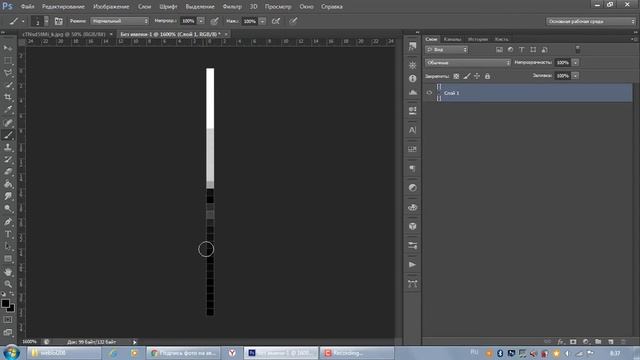Select the Crop tool
Screen dimensions: 640x360
pyautogui.click(x=8, y=97)
